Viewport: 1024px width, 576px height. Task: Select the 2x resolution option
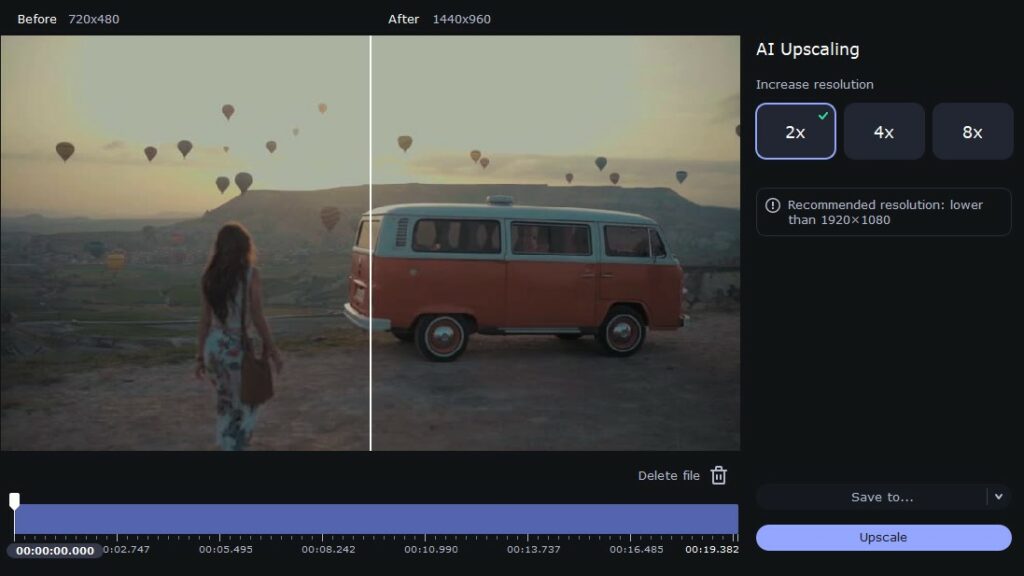795,132
